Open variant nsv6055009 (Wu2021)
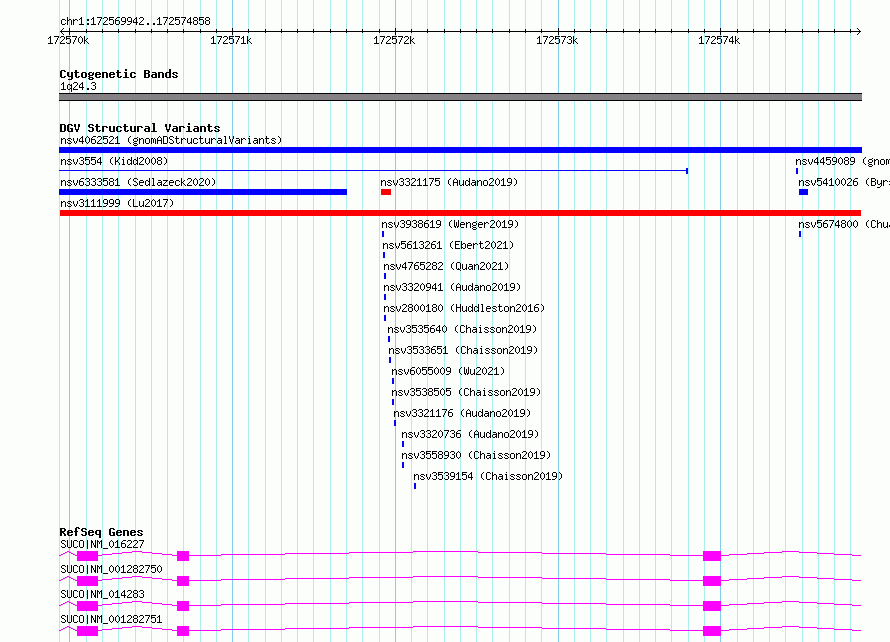This screenshot has height=642, width=890. pyautogui.click(x=448, y=371)
